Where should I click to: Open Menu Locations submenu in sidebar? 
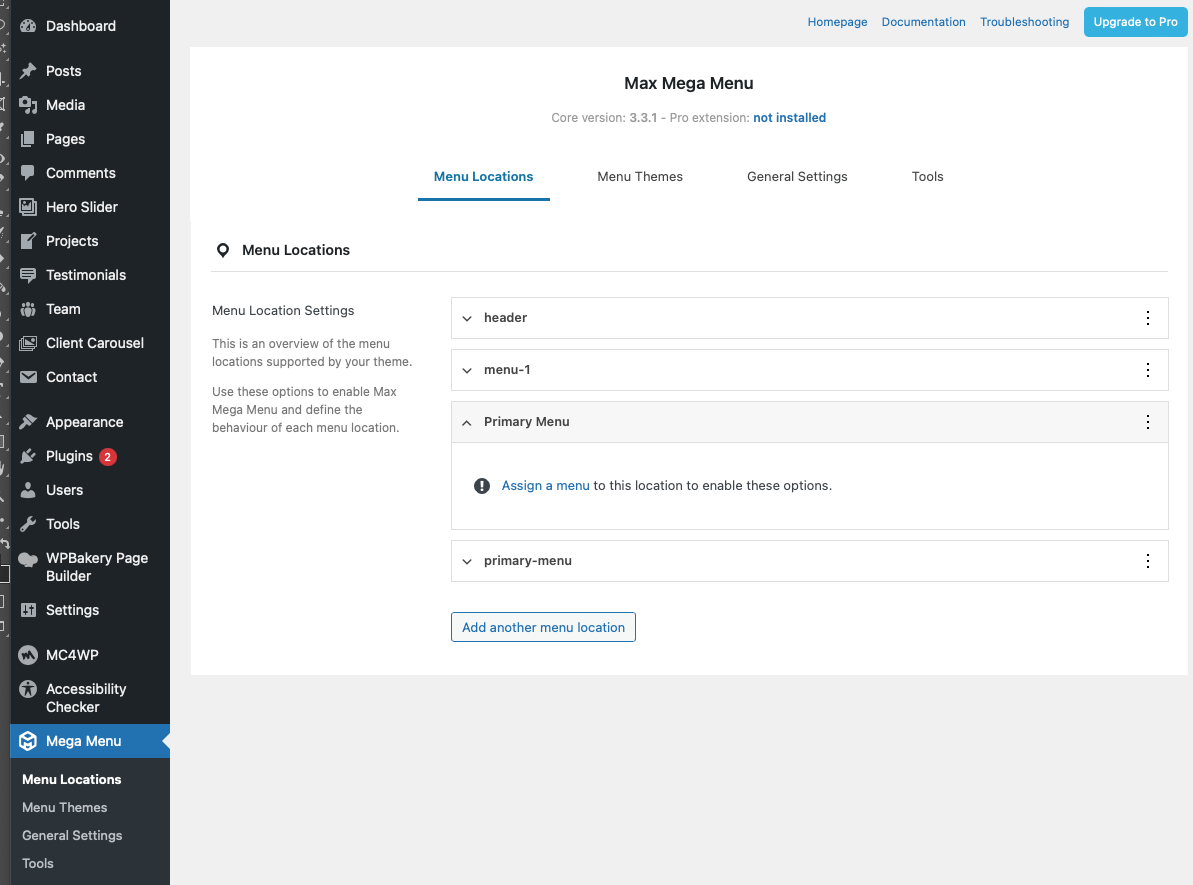[72, 779]
